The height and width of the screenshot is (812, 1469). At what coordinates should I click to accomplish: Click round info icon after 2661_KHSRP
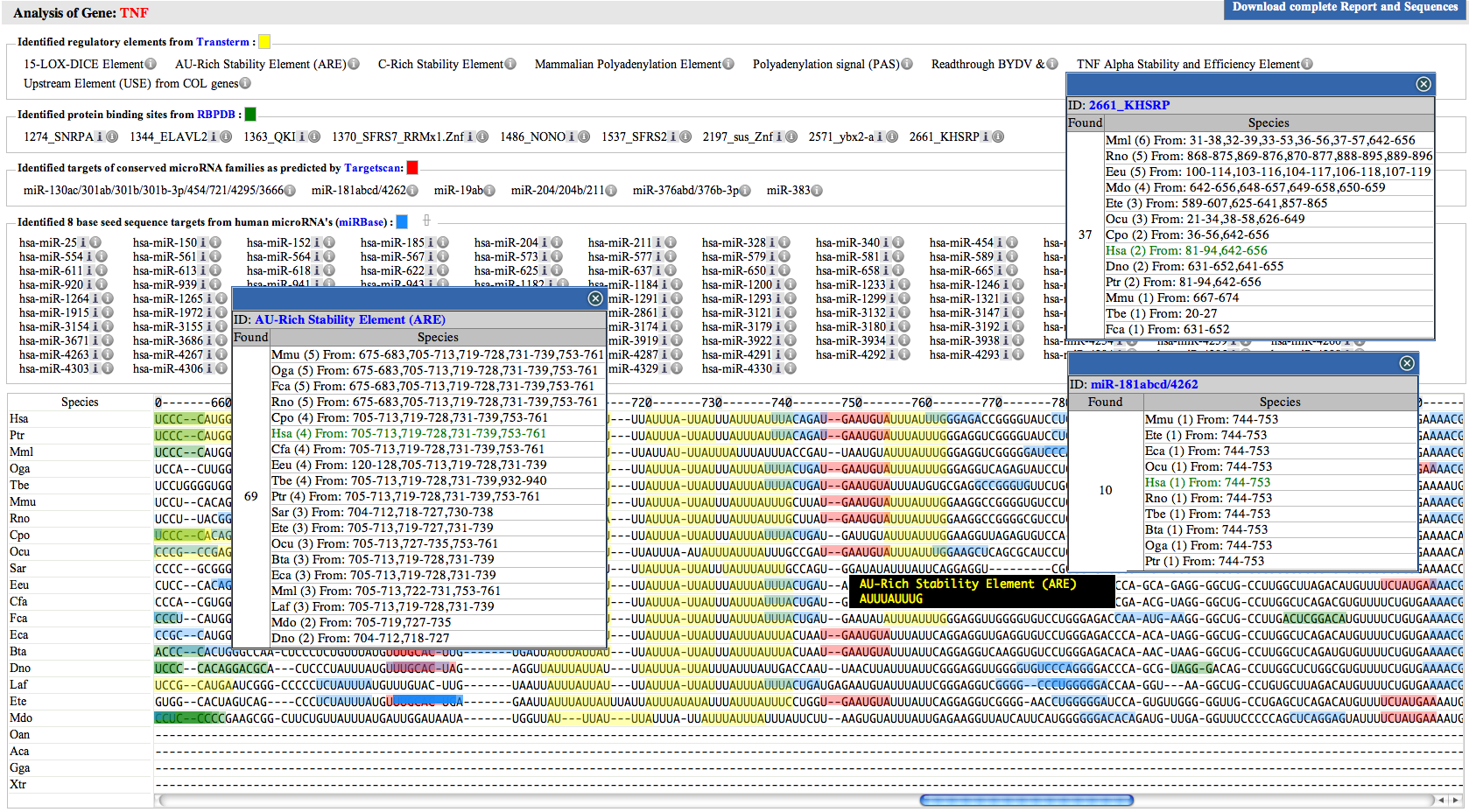pos(998,136)
